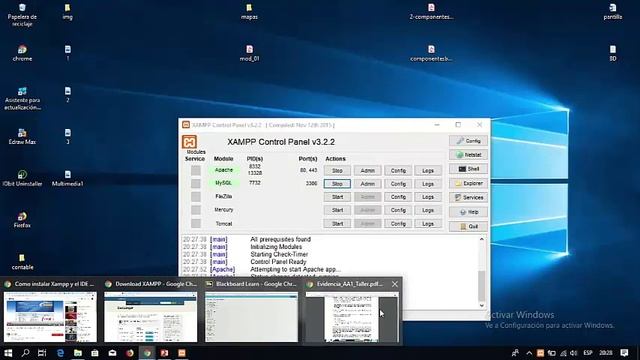Click the ESP language indicator
Image resolution: width=640 pixels, height=360 pixels.
588,353
